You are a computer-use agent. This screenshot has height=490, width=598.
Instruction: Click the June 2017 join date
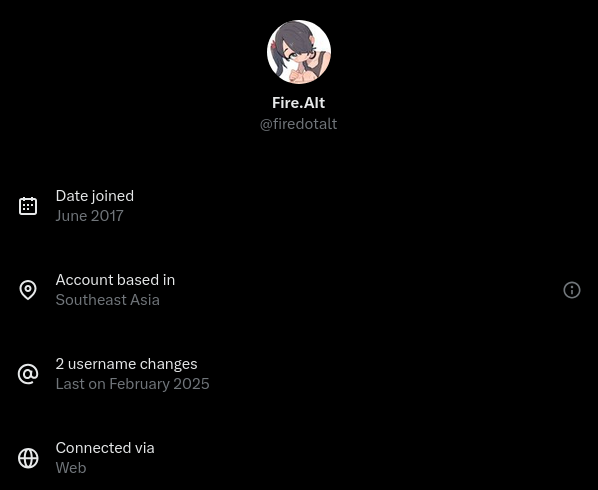tap(90, 216)
